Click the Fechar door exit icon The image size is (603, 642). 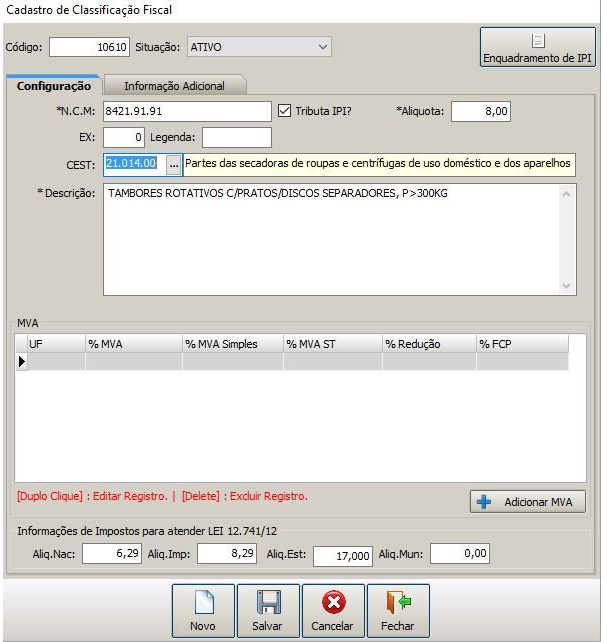click(x=398, y=602)
